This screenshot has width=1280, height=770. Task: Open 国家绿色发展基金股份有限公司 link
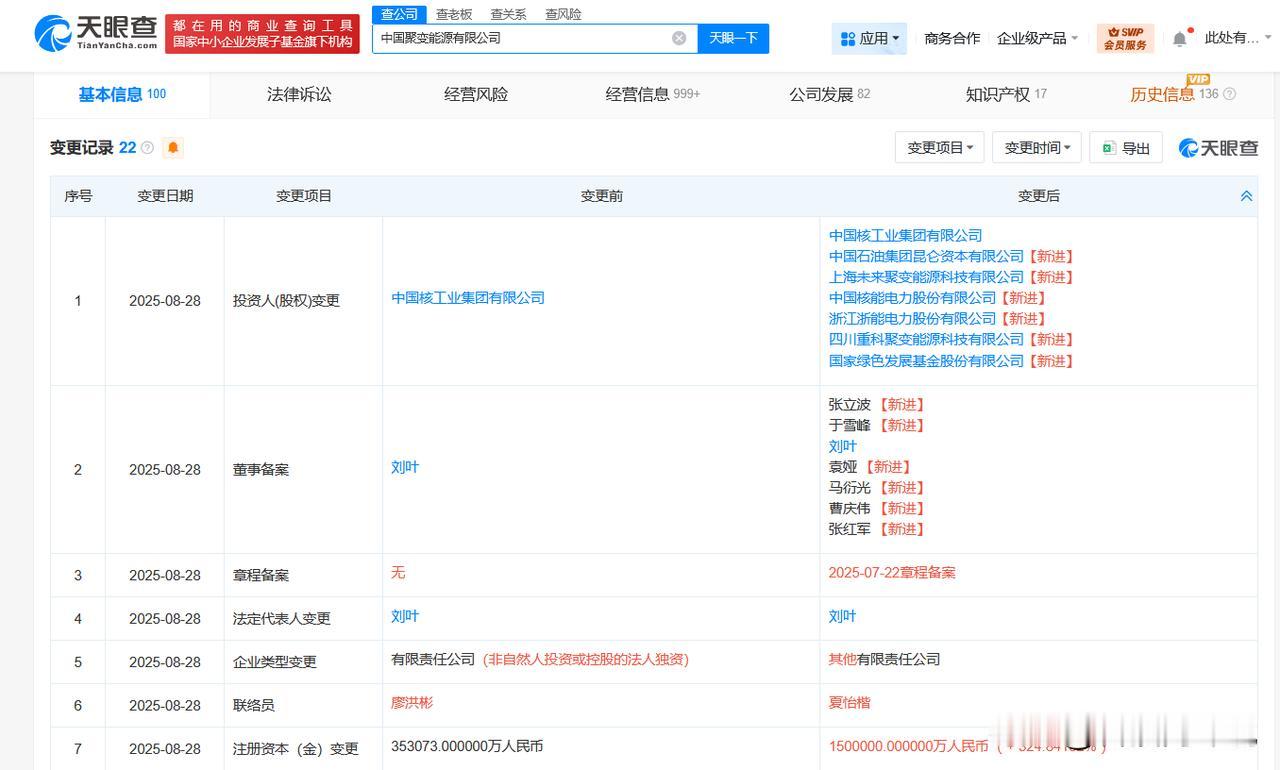click(927, 361)
